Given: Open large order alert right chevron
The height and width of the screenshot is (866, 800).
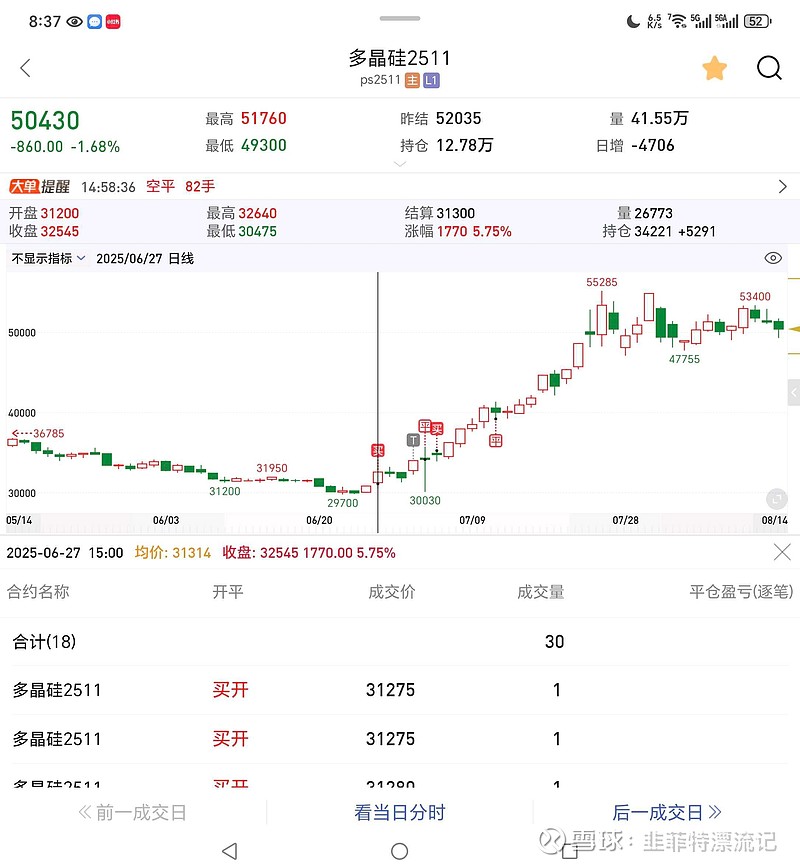Looking at the screenshot, I should 782,187.
